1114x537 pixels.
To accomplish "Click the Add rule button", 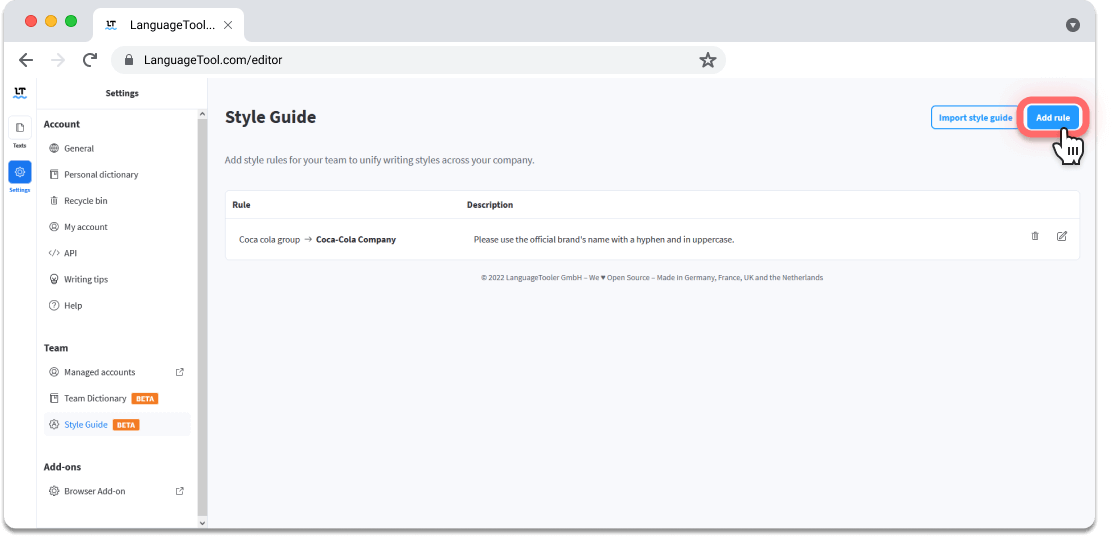I will coord(1053,118).
